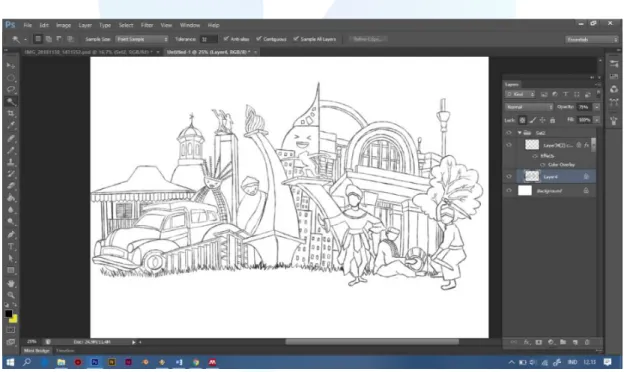Collapse the Set2 group triangle

click(x=519, y=133)
